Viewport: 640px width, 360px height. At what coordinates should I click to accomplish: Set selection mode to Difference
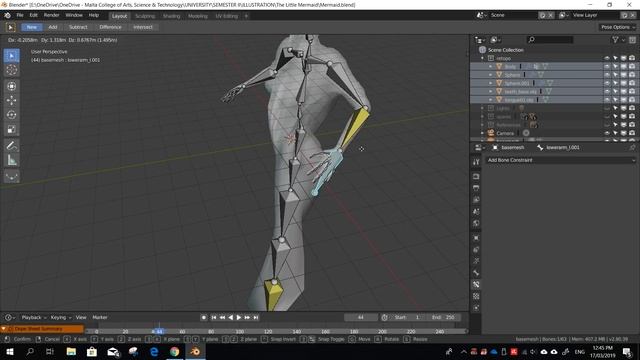point(110,27)
